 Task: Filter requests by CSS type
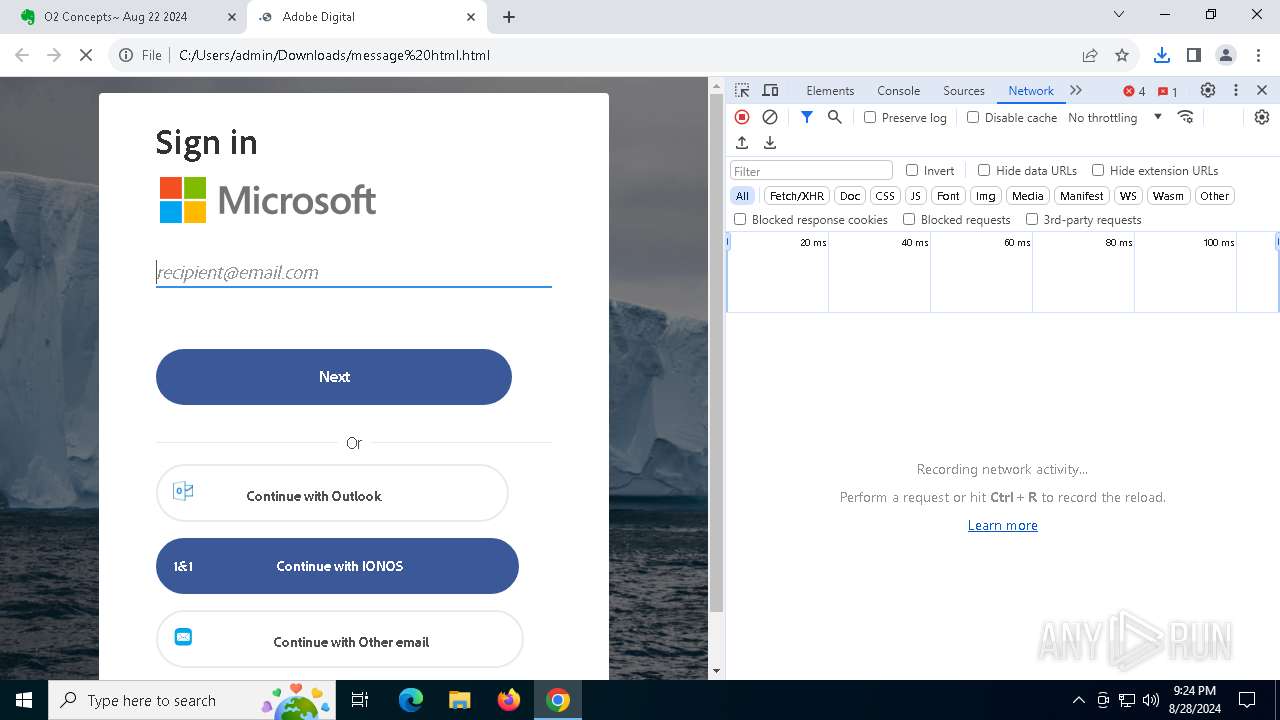(x=885, y=196)
